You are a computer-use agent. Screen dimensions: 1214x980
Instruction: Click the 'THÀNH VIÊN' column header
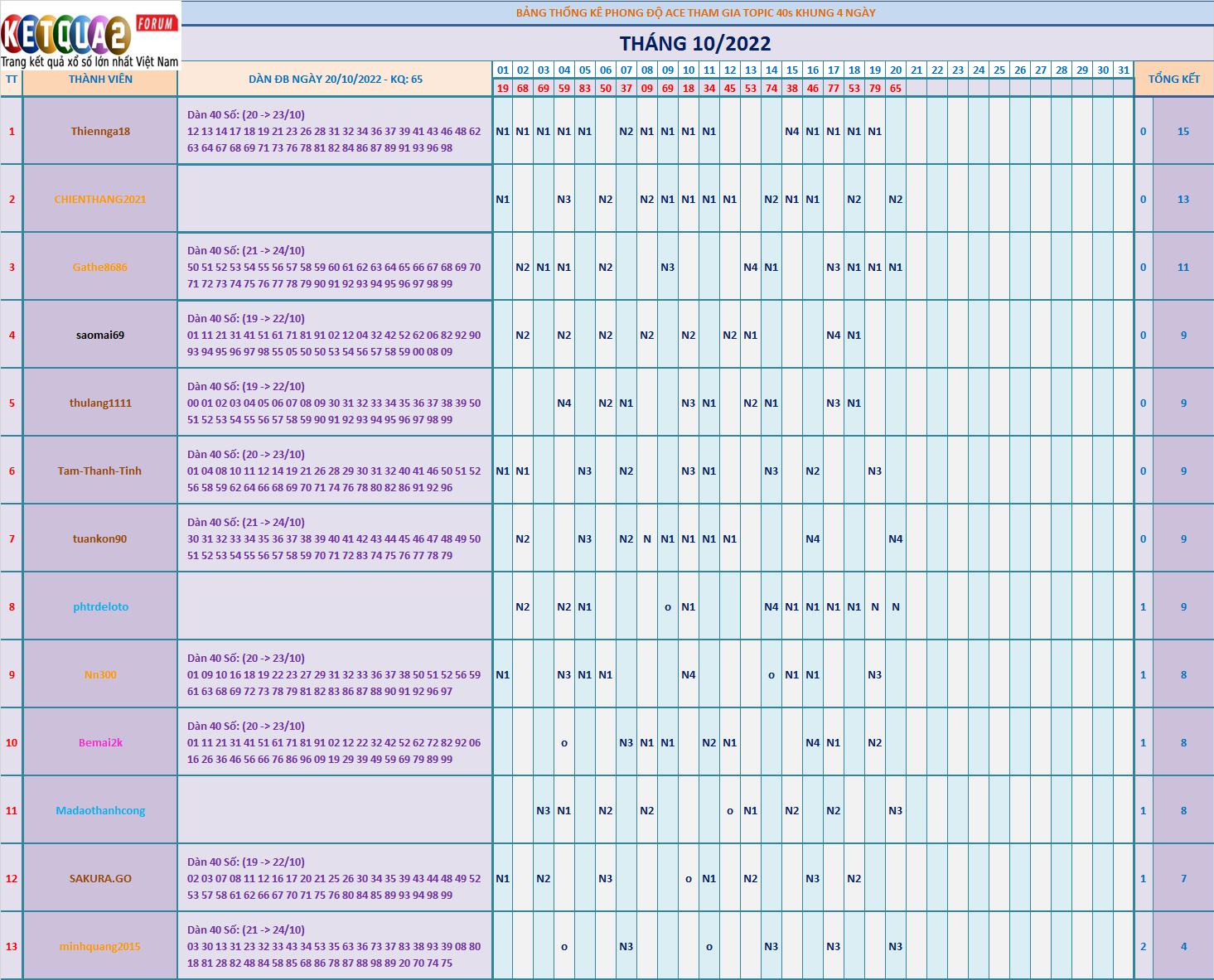[100, 80]
